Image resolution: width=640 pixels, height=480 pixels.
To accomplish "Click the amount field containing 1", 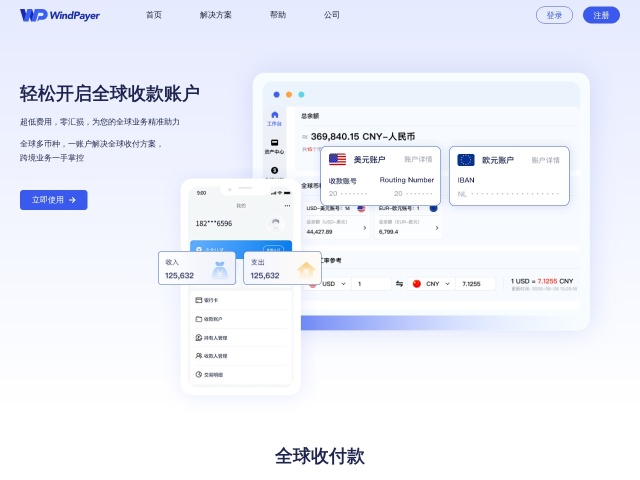I will 372,284.
